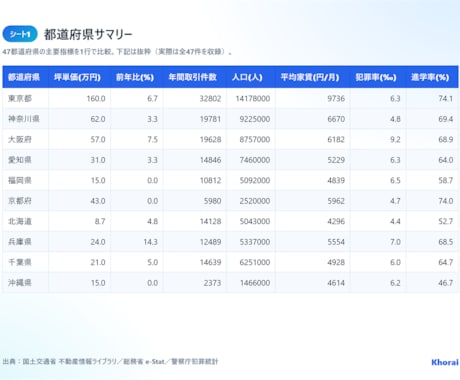Click 千葉県's transactions value 14639

[210, 262]
